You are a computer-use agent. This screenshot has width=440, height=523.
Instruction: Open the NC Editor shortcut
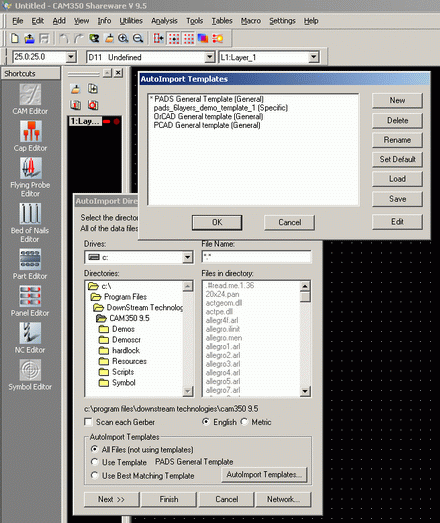tap(30, 338)
